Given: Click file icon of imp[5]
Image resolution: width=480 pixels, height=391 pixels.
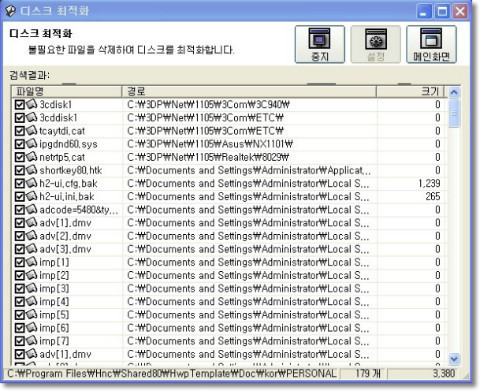Looking at the screenshot, I should tap(31, 315).
